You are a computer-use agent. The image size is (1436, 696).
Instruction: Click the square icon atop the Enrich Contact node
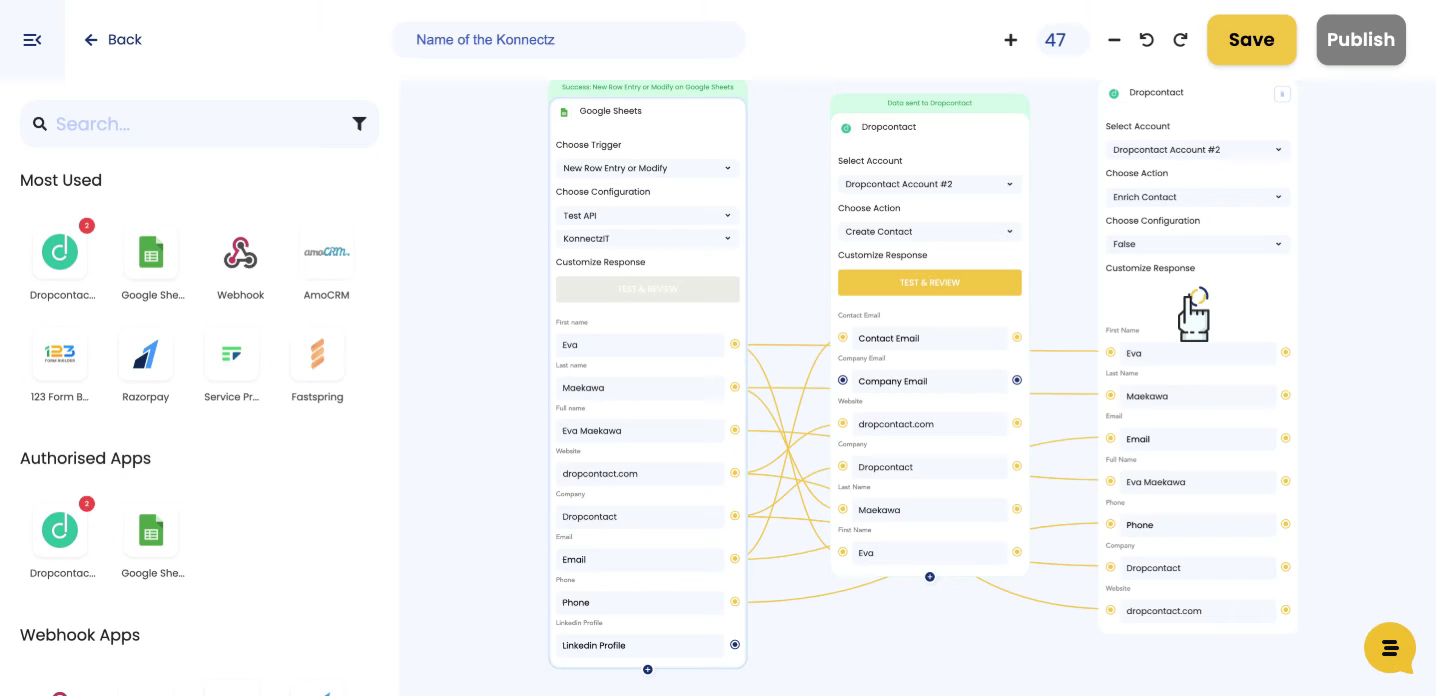1282,94
